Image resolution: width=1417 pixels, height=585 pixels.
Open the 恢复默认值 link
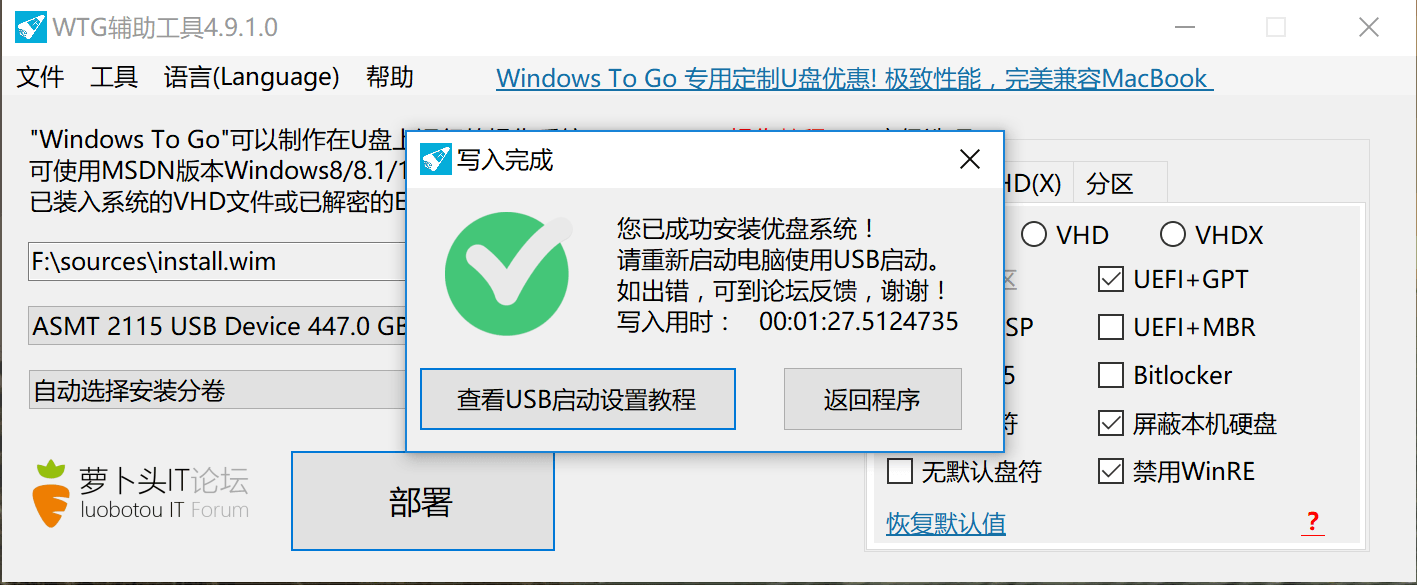coord(946,523)
